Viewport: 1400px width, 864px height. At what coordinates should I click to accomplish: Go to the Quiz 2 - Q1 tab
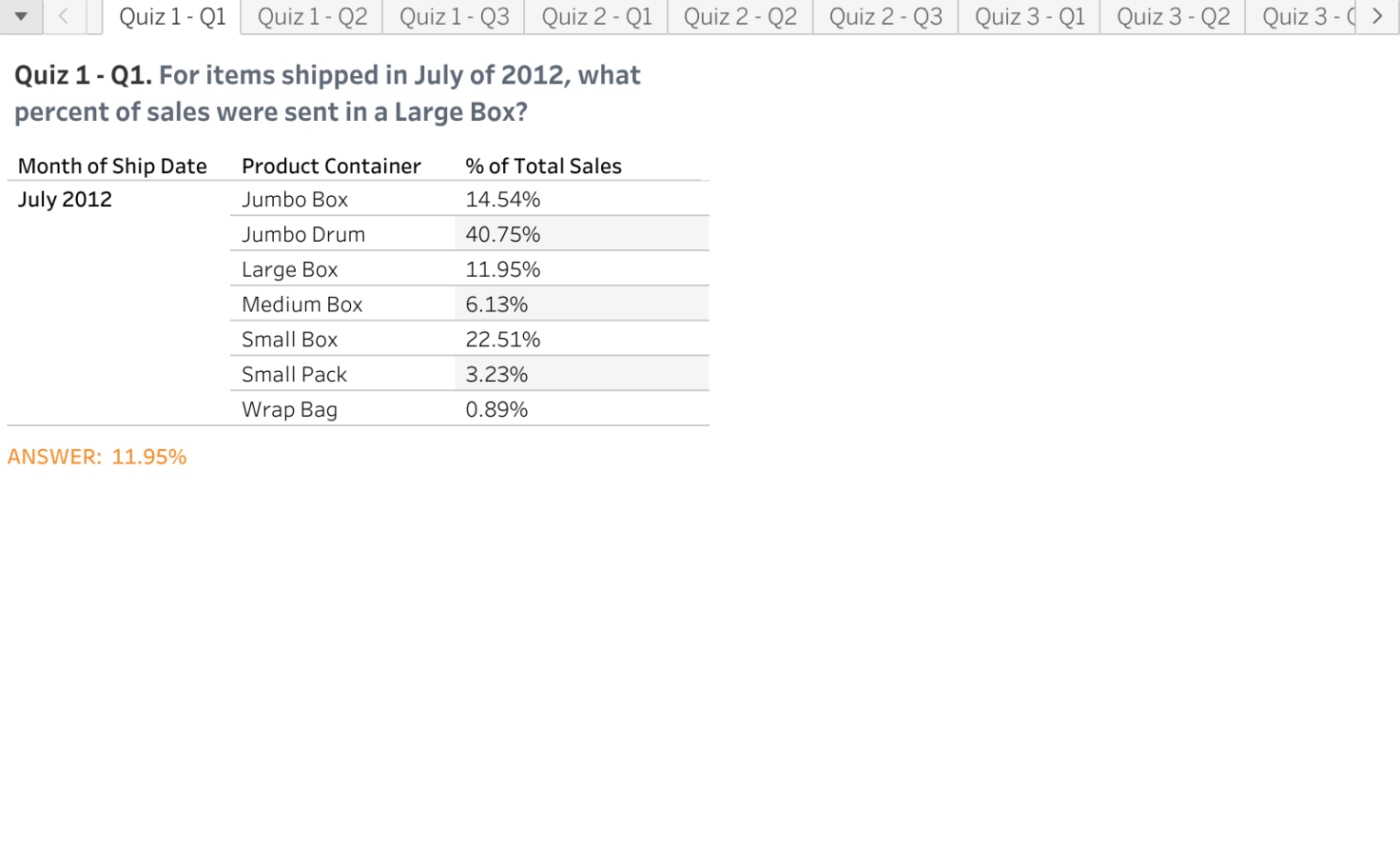pyautogui.click(x=596, y=17)
